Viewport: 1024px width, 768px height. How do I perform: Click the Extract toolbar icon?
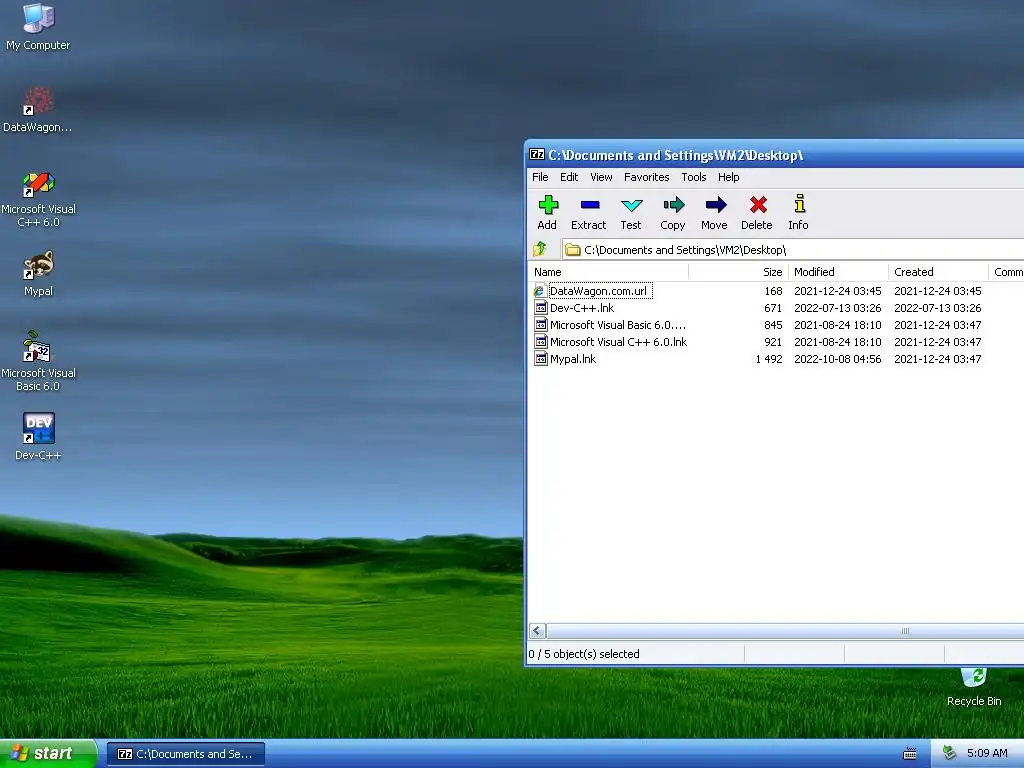pos(588,212)
